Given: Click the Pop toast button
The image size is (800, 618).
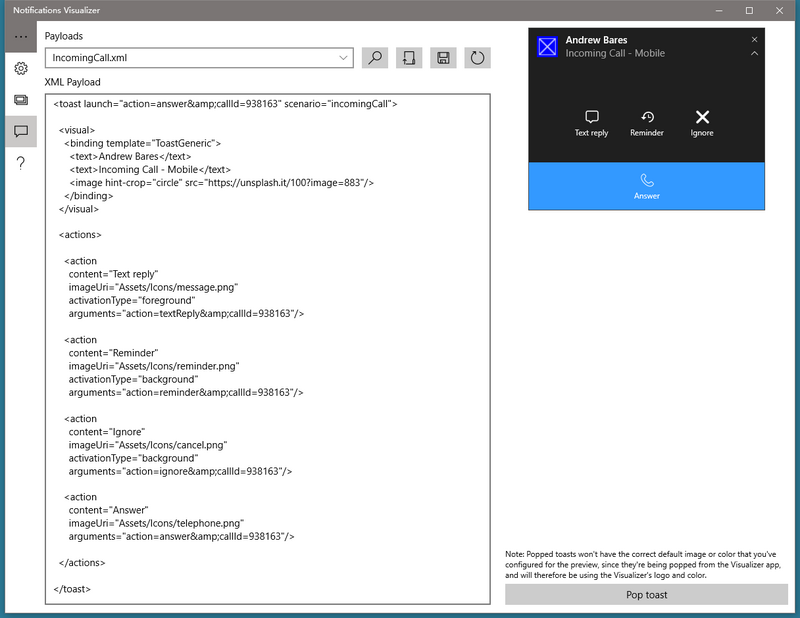Looking at the screenshot, I should tap(646, 595).
